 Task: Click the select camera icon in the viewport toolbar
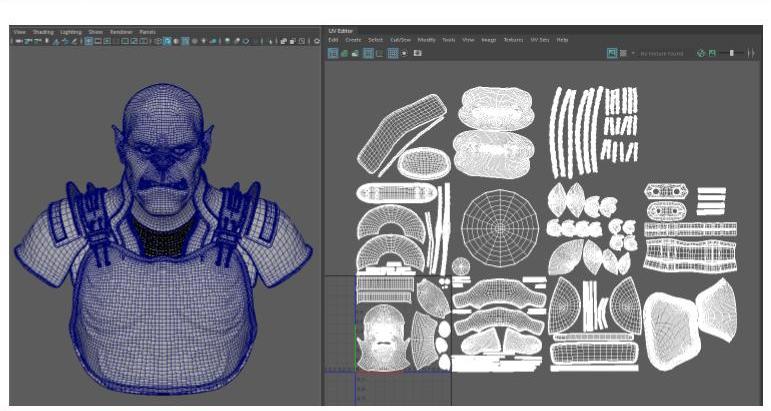coord(18,41)
